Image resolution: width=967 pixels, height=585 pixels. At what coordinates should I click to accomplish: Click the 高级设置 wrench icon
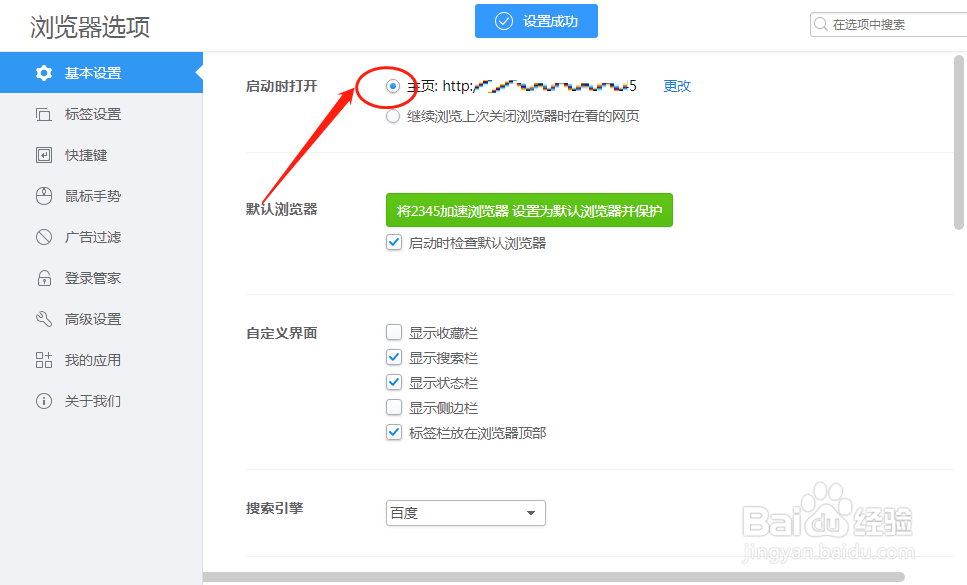pos(44,319)
